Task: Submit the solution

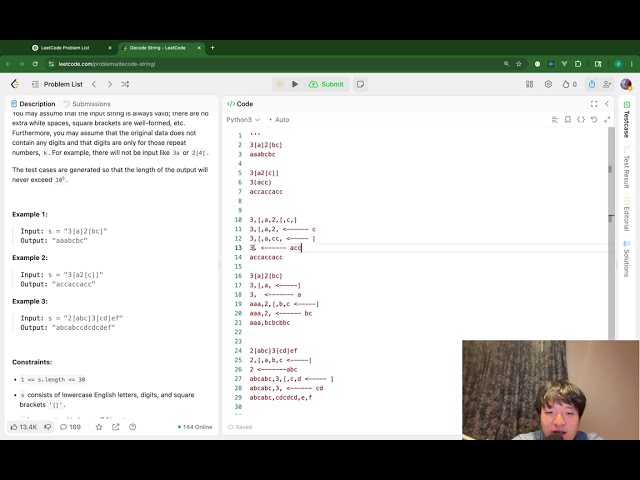Action: (x=326, y=84)
